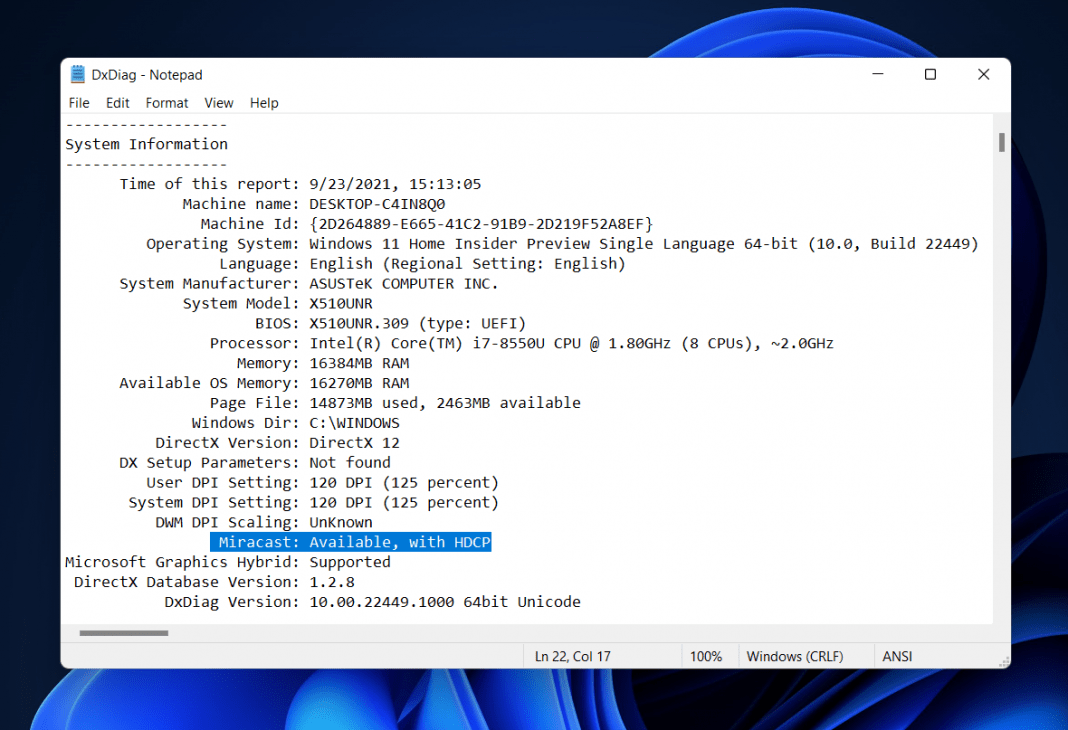Image resolution: width=1068 pixels, height=730 pixels.
Task: Click the highlighted Miracast text line
Action: tap(351, 542)
